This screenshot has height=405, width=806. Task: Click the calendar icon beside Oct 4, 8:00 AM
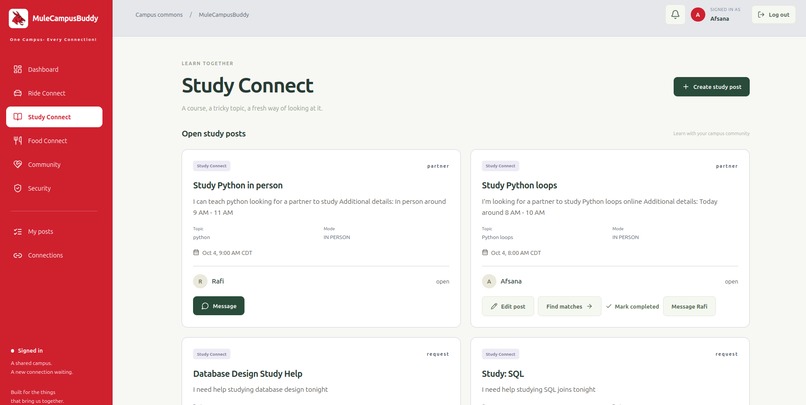485,252
